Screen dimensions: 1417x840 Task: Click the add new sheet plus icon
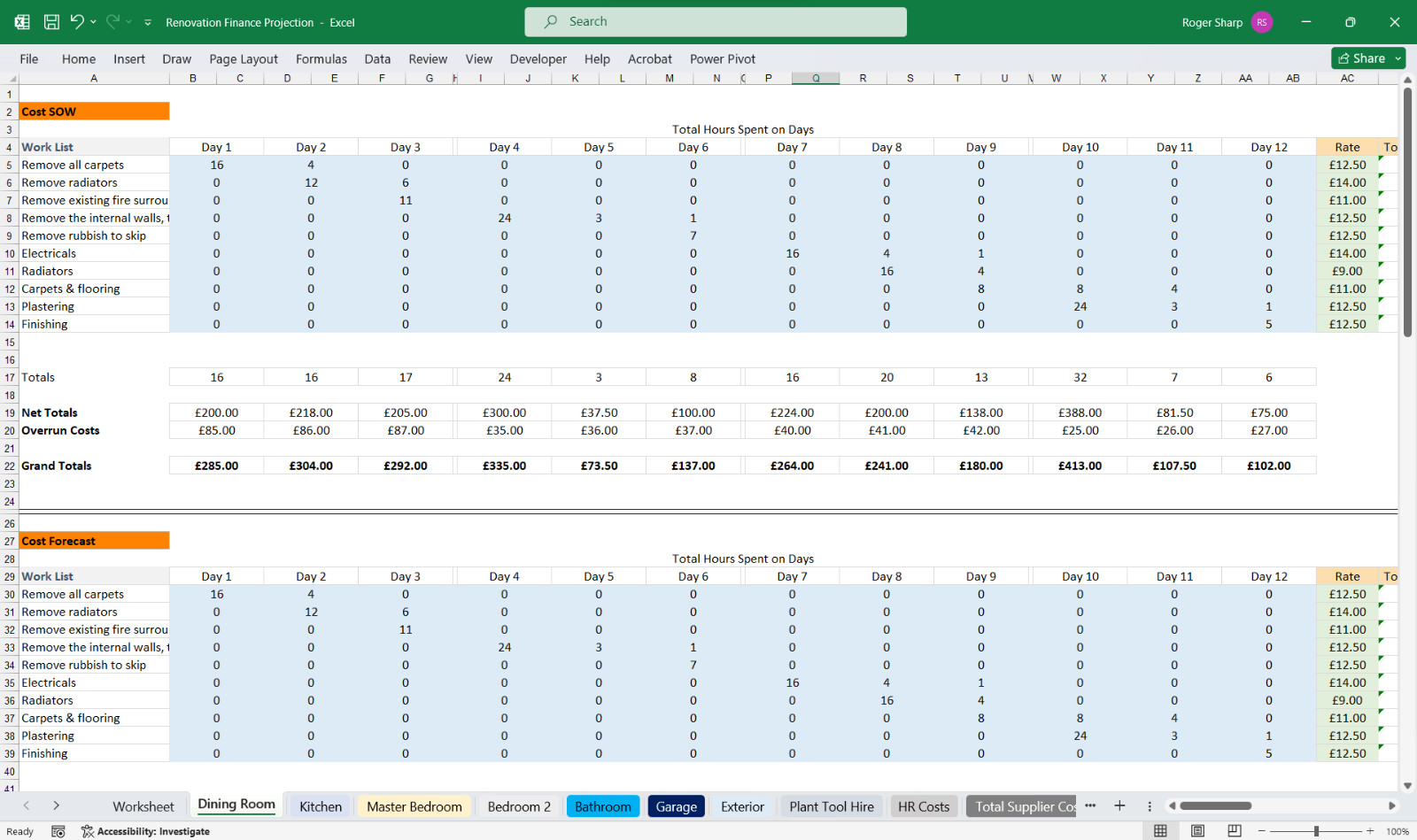(x=1119, y=805)
